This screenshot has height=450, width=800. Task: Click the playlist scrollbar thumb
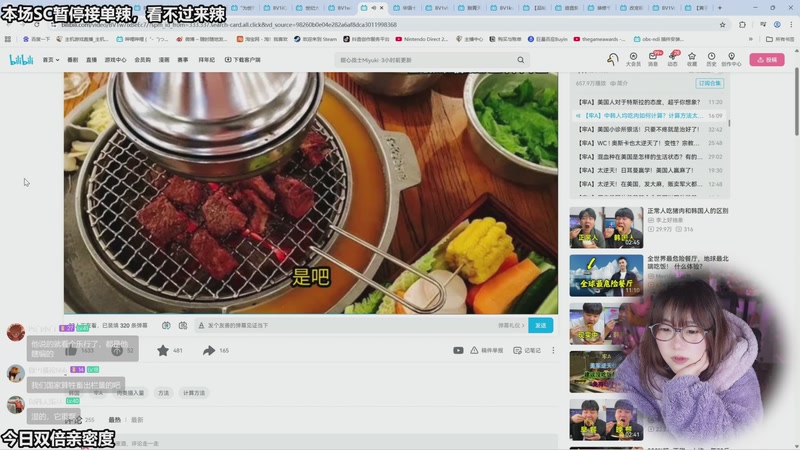(x=730, y=123)
